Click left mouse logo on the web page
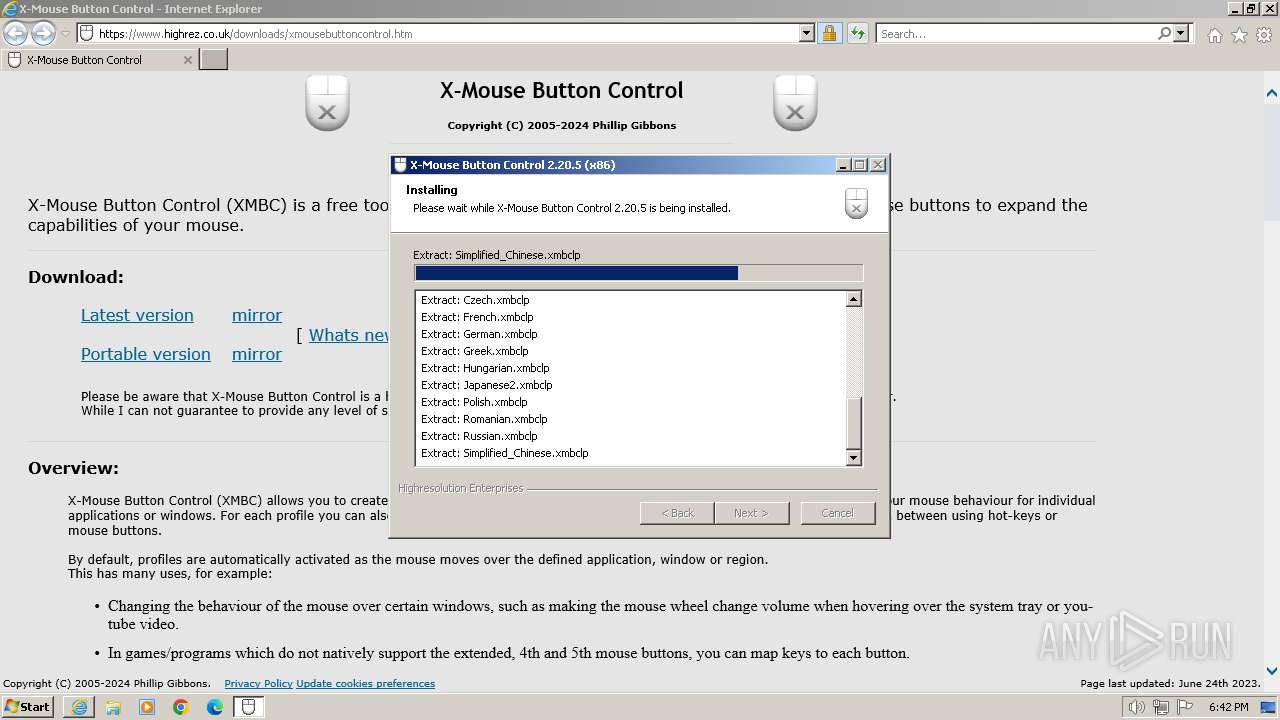Screen dimensions: 1280x720 (x=327, y=102)
